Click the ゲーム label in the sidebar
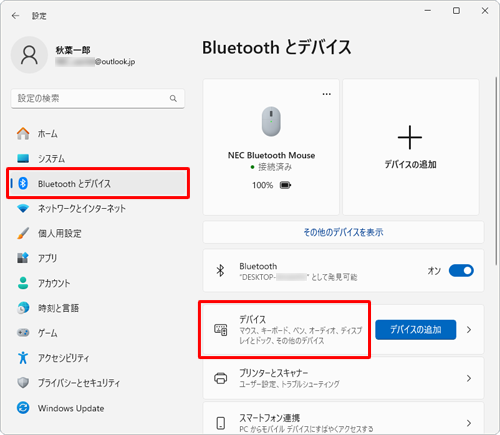Viewport: 500px width, 435px height. (48, 333)
